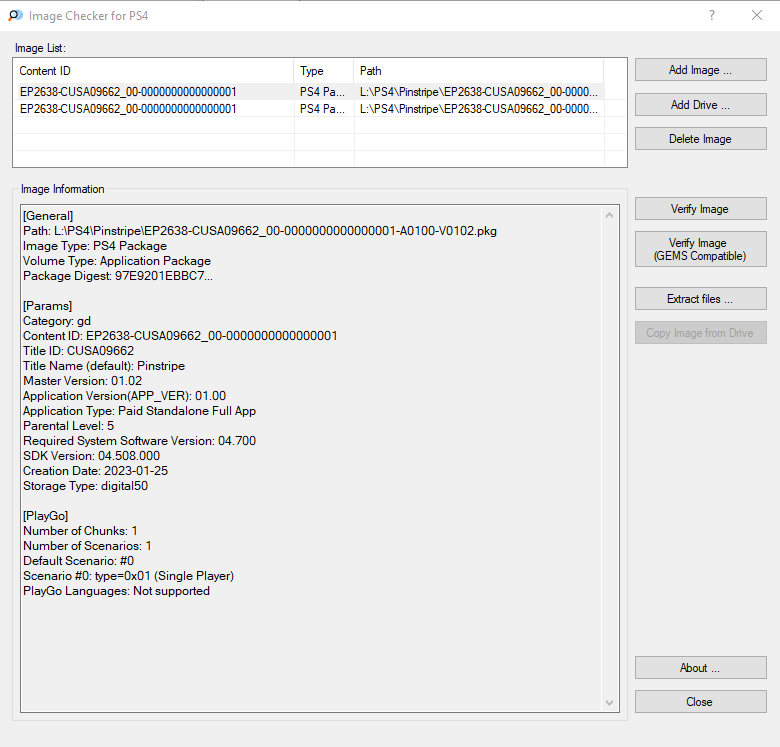Image resolution: width=780 pixels, height=747 pixels.
Task: Sort by Path column header
Action: click(x=479, y=71)
